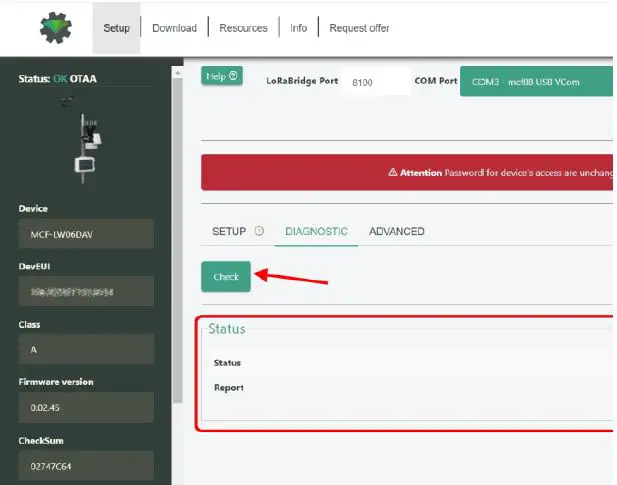Click the weather station device image
This screenshot has height=485, width=617.
tap(87, 149)
